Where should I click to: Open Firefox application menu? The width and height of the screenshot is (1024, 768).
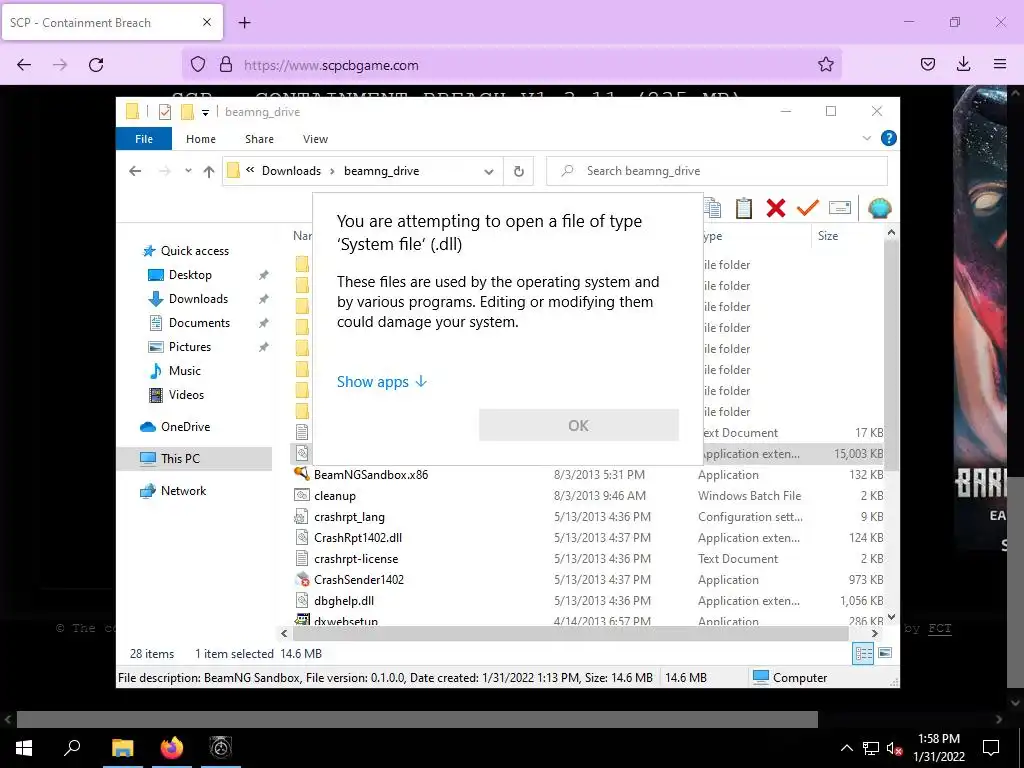pyautogui.click(x=1000, y=64)
